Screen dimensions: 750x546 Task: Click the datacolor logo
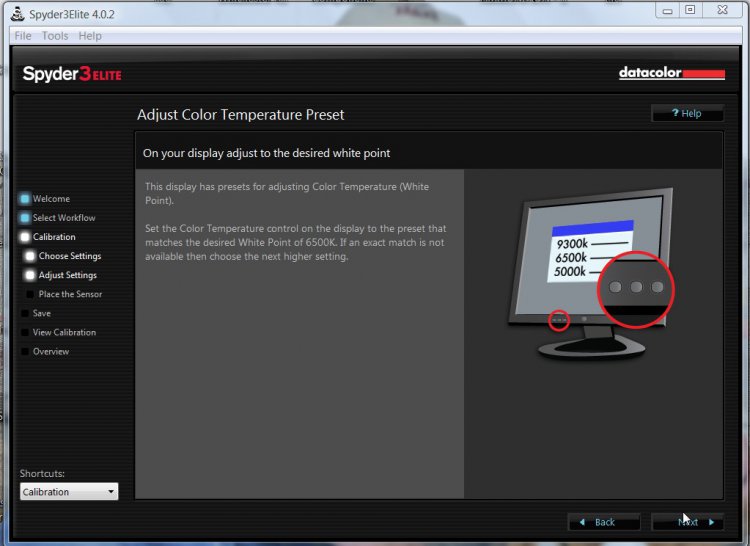coord(672,73)
